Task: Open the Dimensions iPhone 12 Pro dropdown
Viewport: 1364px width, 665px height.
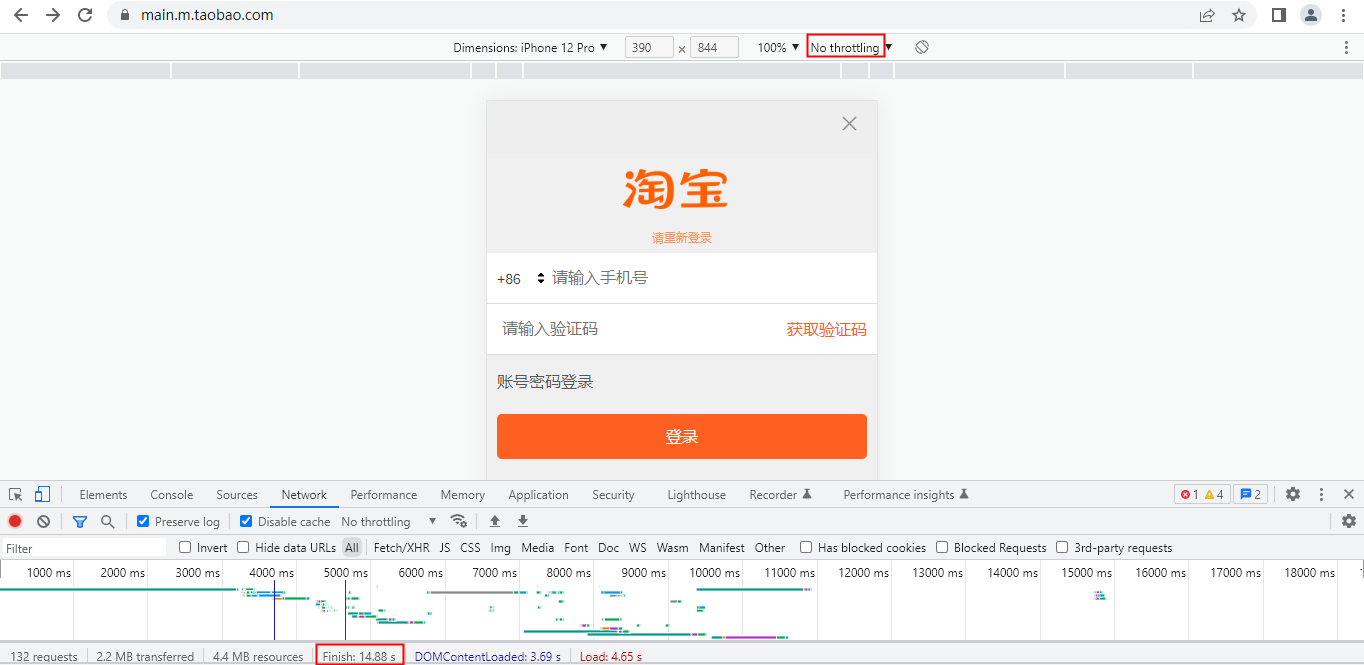Action: 530,47
